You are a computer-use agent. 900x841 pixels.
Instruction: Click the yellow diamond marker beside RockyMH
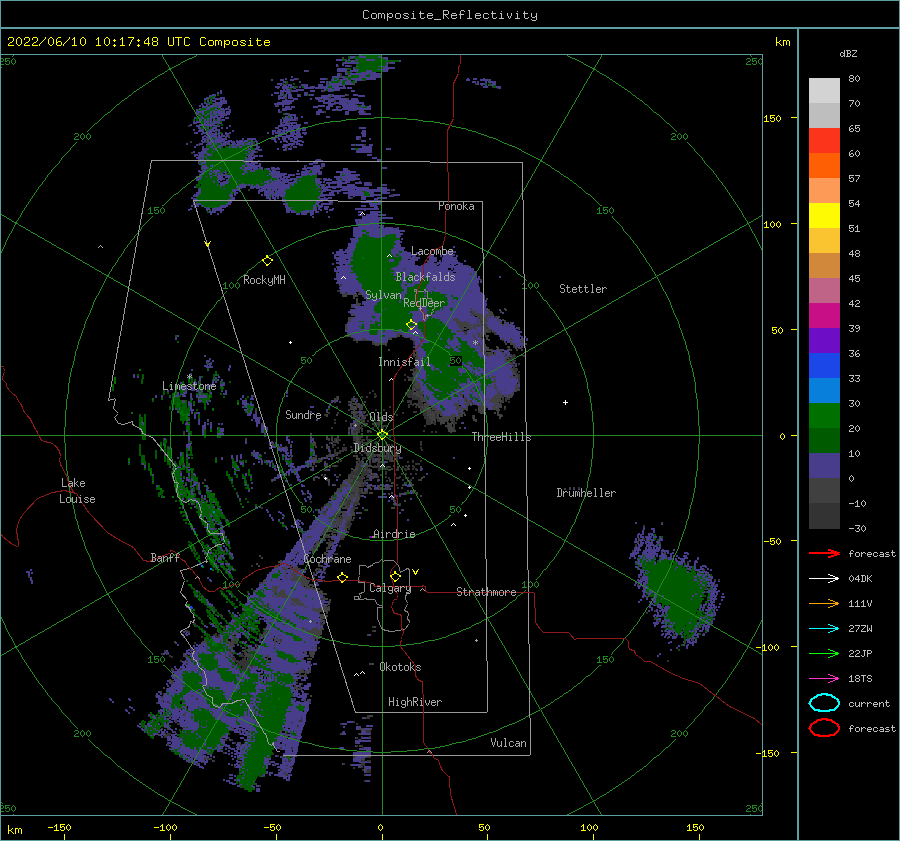pos(267,261)
